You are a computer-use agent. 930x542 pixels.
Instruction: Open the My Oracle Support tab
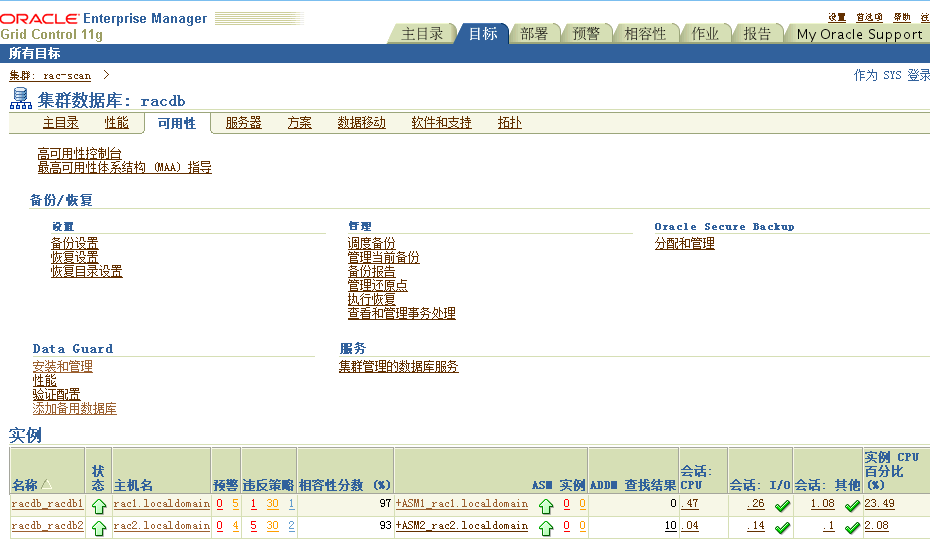click(859, 34)
